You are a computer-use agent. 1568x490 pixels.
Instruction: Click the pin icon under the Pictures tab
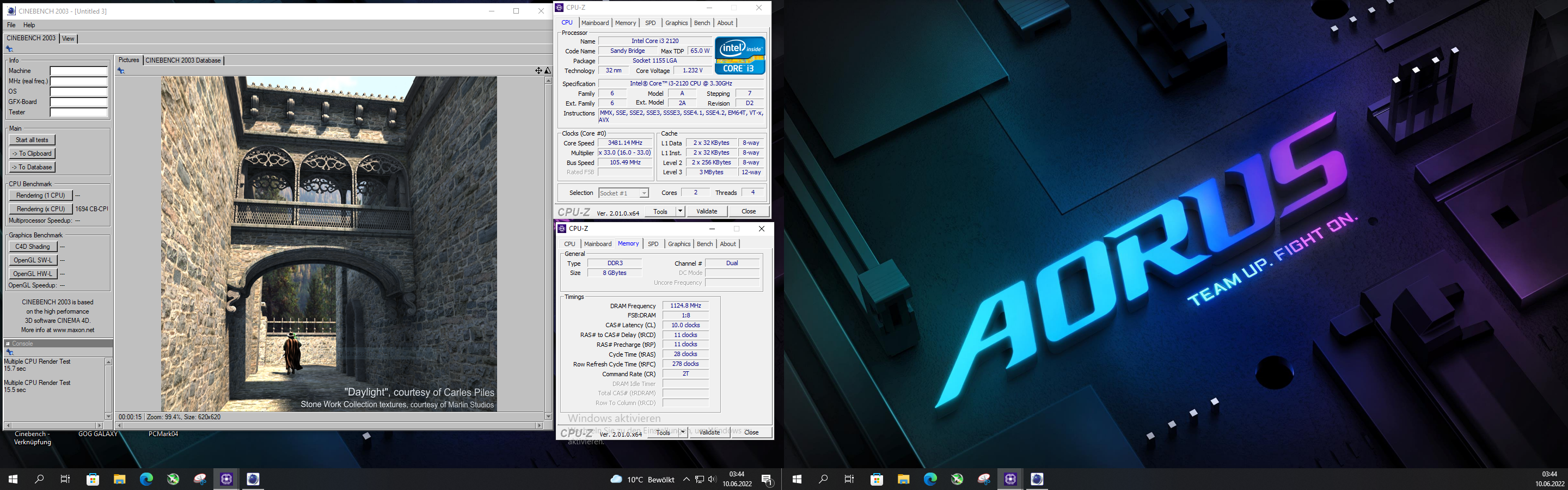[x=121, y=71]
